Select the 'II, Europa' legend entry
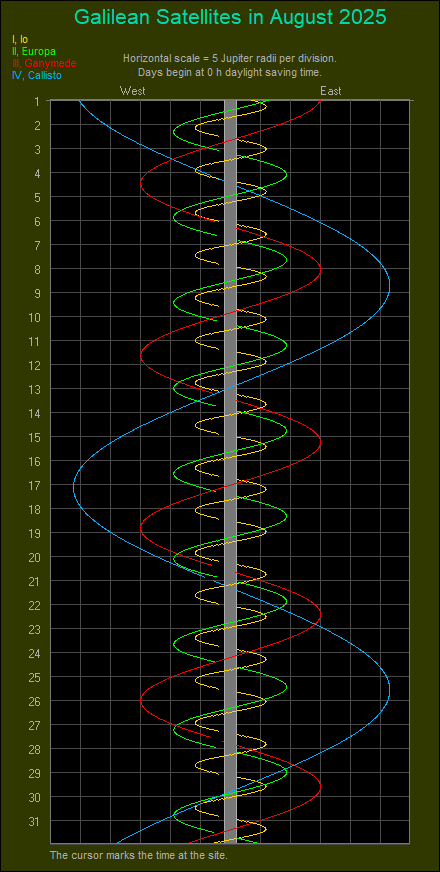Image resolution: width=440 pixels, height=872 pixels. tap(33, 51)
